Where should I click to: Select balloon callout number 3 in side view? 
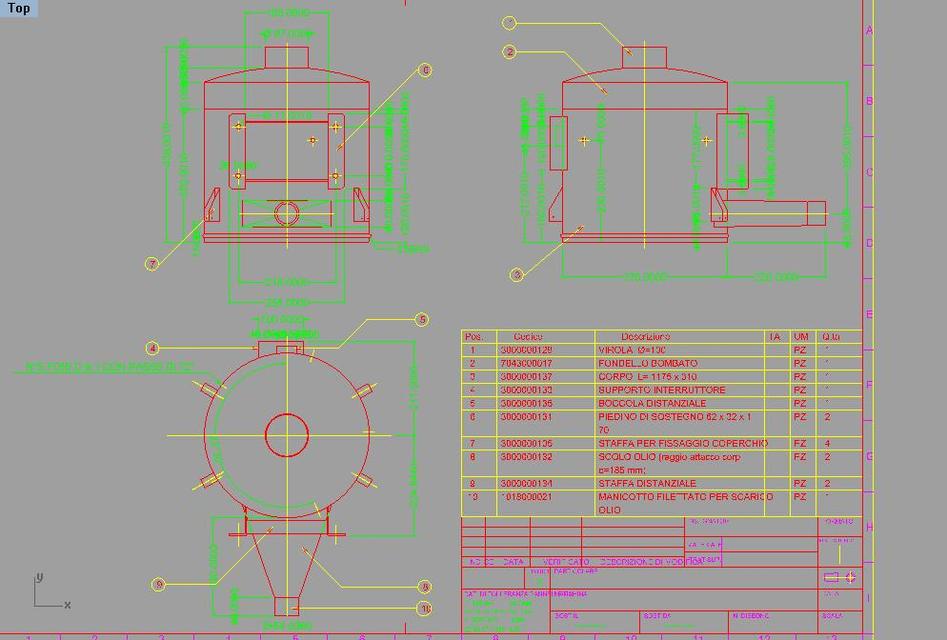point(517,274)
